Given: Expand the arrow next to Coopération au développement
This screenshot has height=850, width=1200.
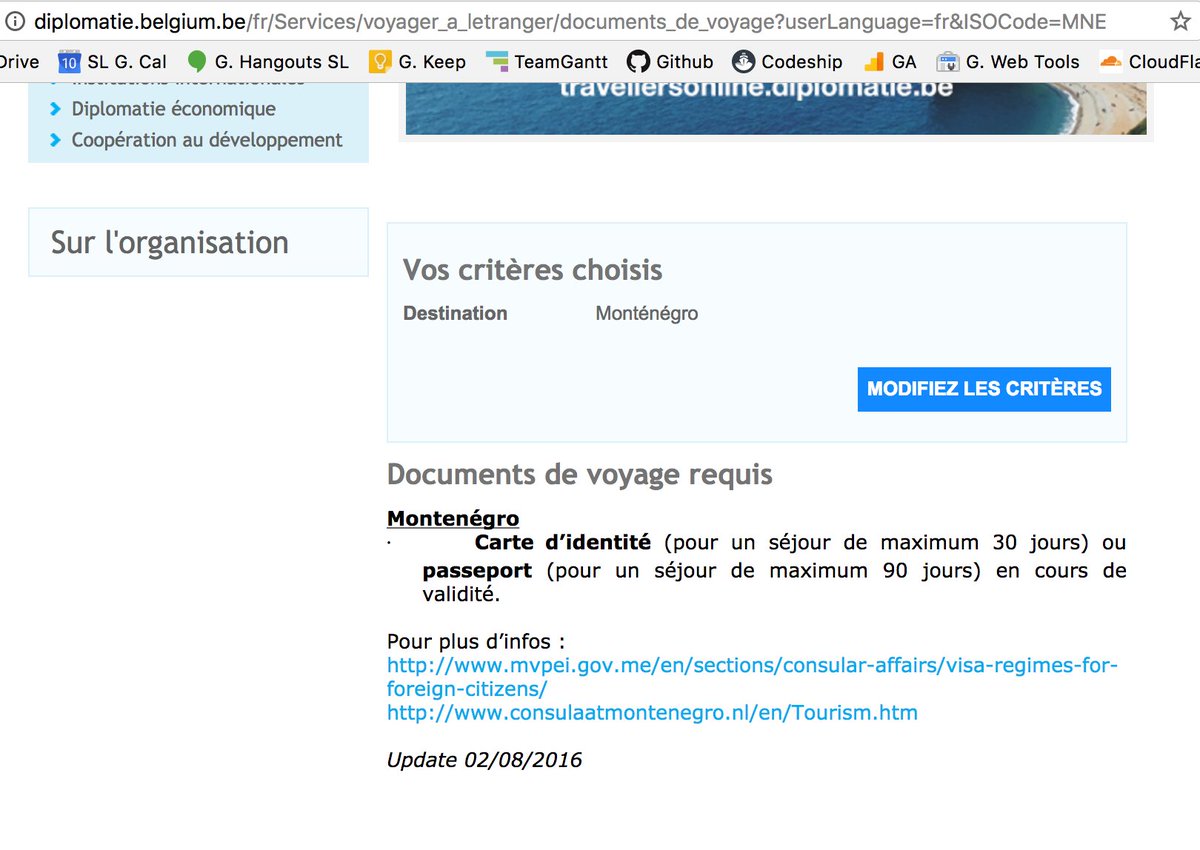Looking at the screenshot, I should pos(58,140).
